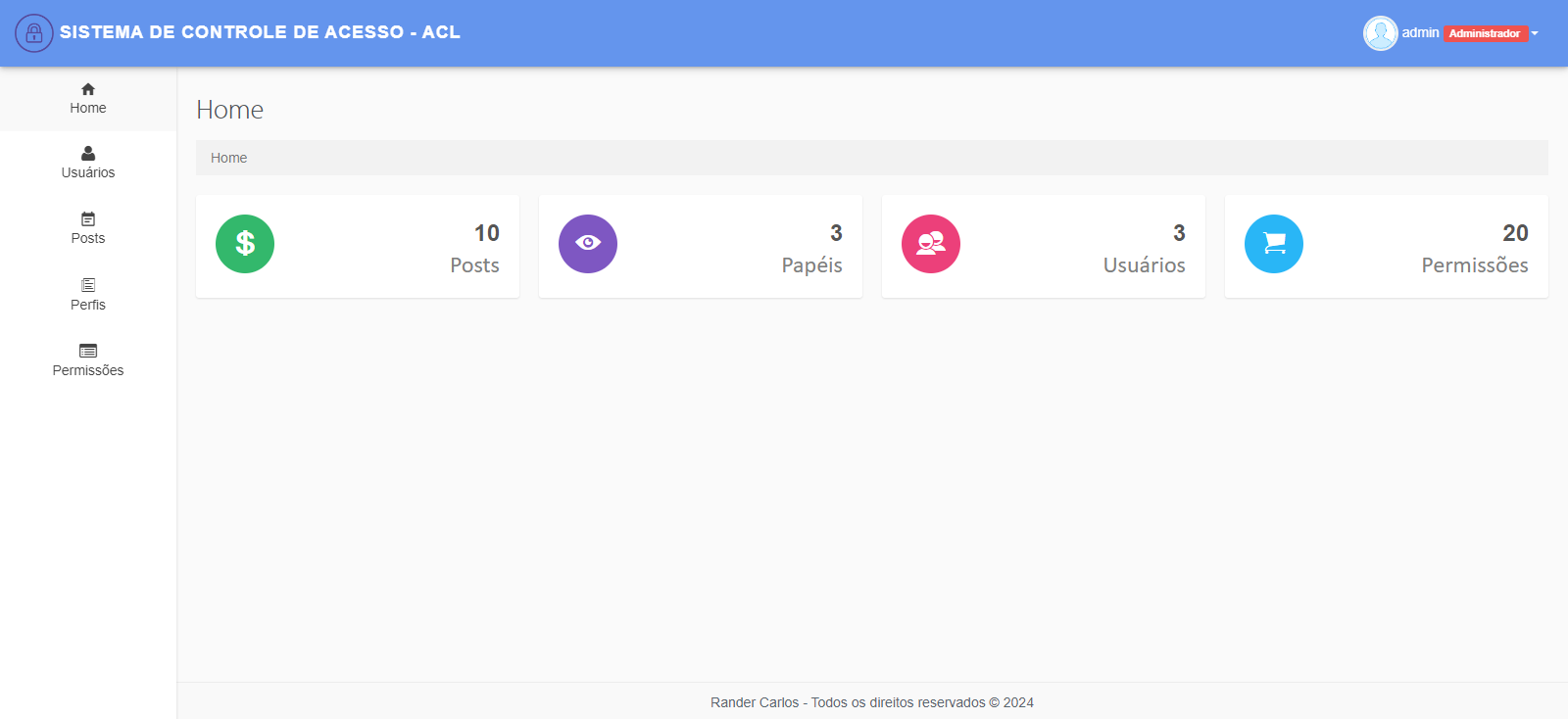
Task: Click the admin user avatar
Action: click(x=1381, y=33)
